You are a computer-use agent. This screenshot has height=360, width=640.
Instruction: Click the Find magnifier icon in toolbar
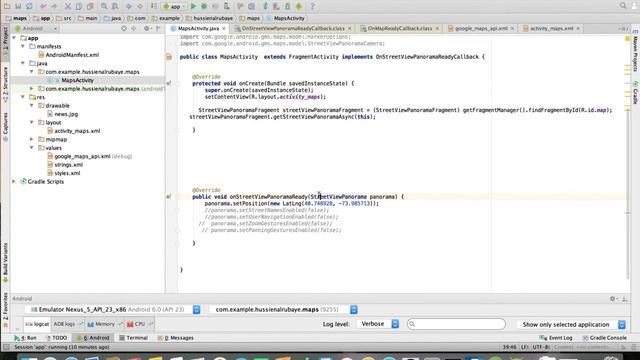pyautogui.click(x=104, y=6)
